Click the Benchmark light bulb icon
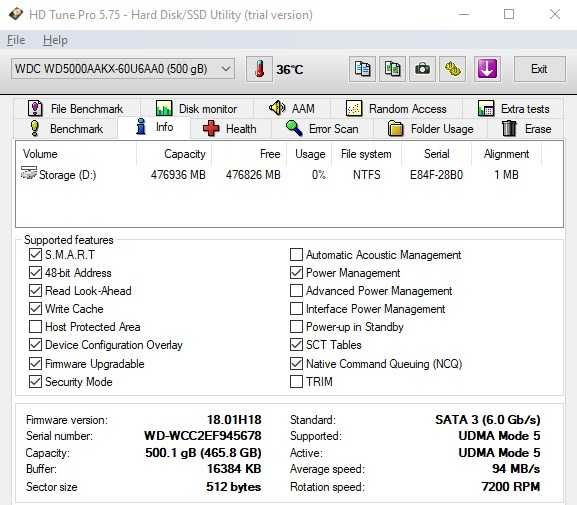 tap(35, 128)
